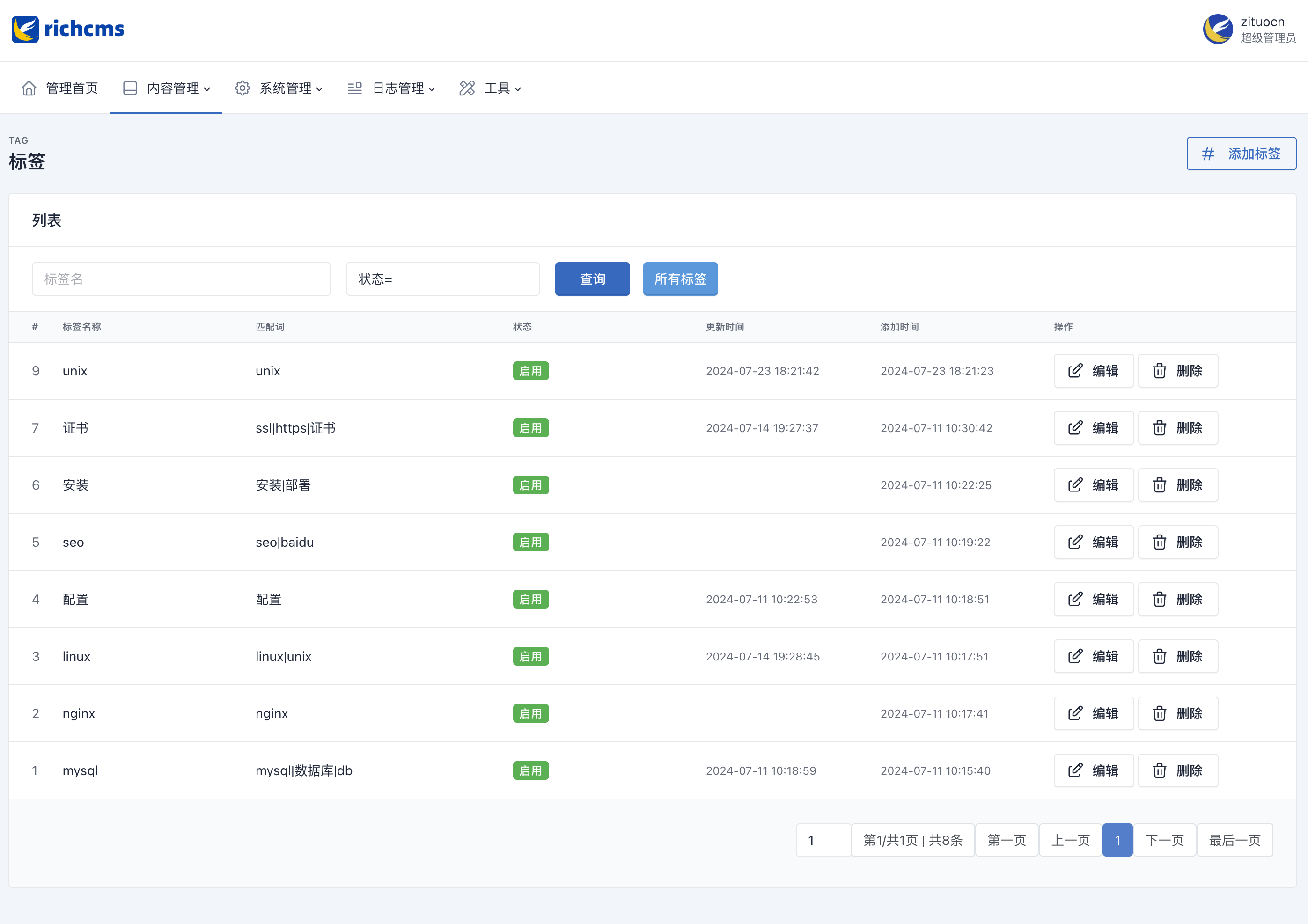Click the 更新时间 column header
This screenshot has width=1308, height=924.
click(725, 326)
